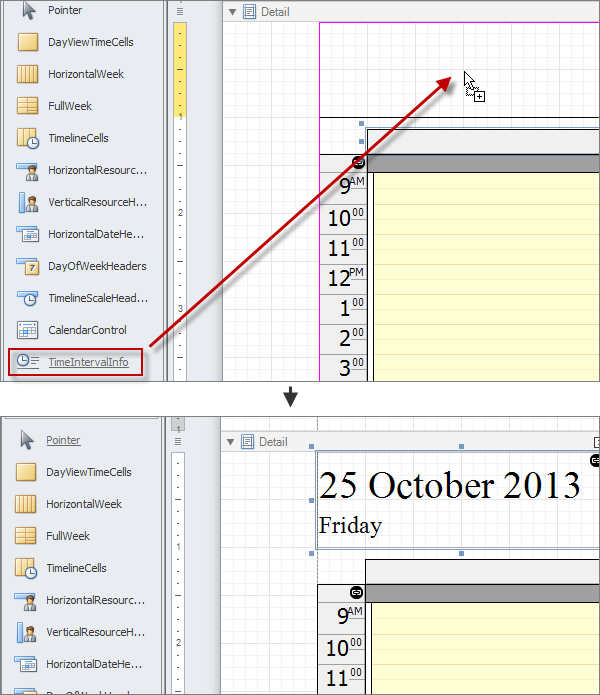Open smart tag on the upper time ruler
This screenshot has width=600, height=695.
coord(358,162)
